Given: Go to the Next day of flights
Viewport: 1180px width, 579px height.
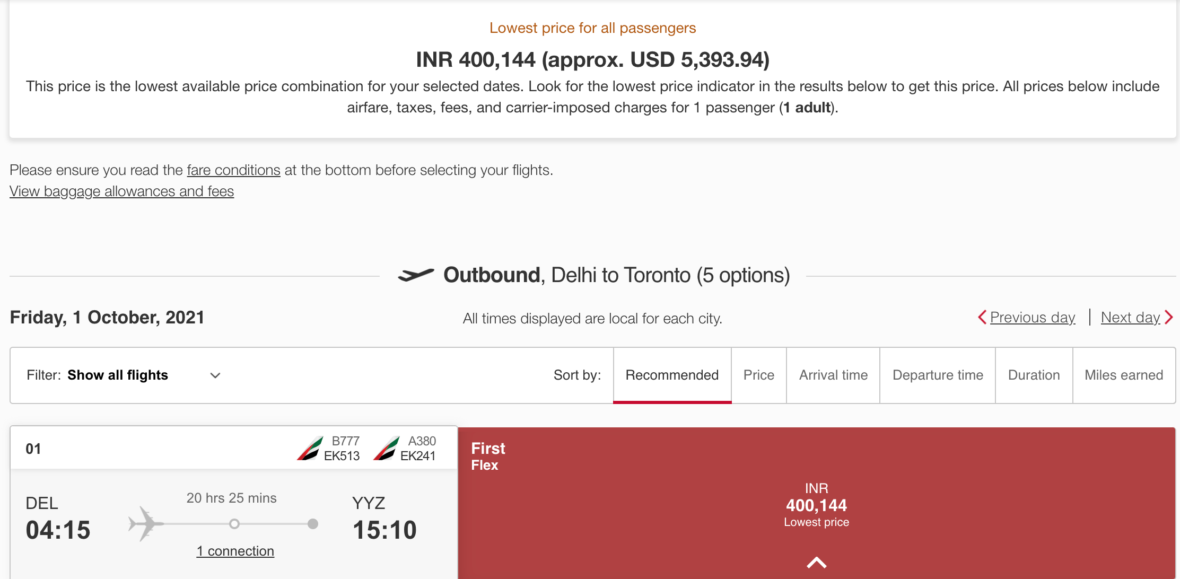Looking at the screenshot, I should [1129, 317].
